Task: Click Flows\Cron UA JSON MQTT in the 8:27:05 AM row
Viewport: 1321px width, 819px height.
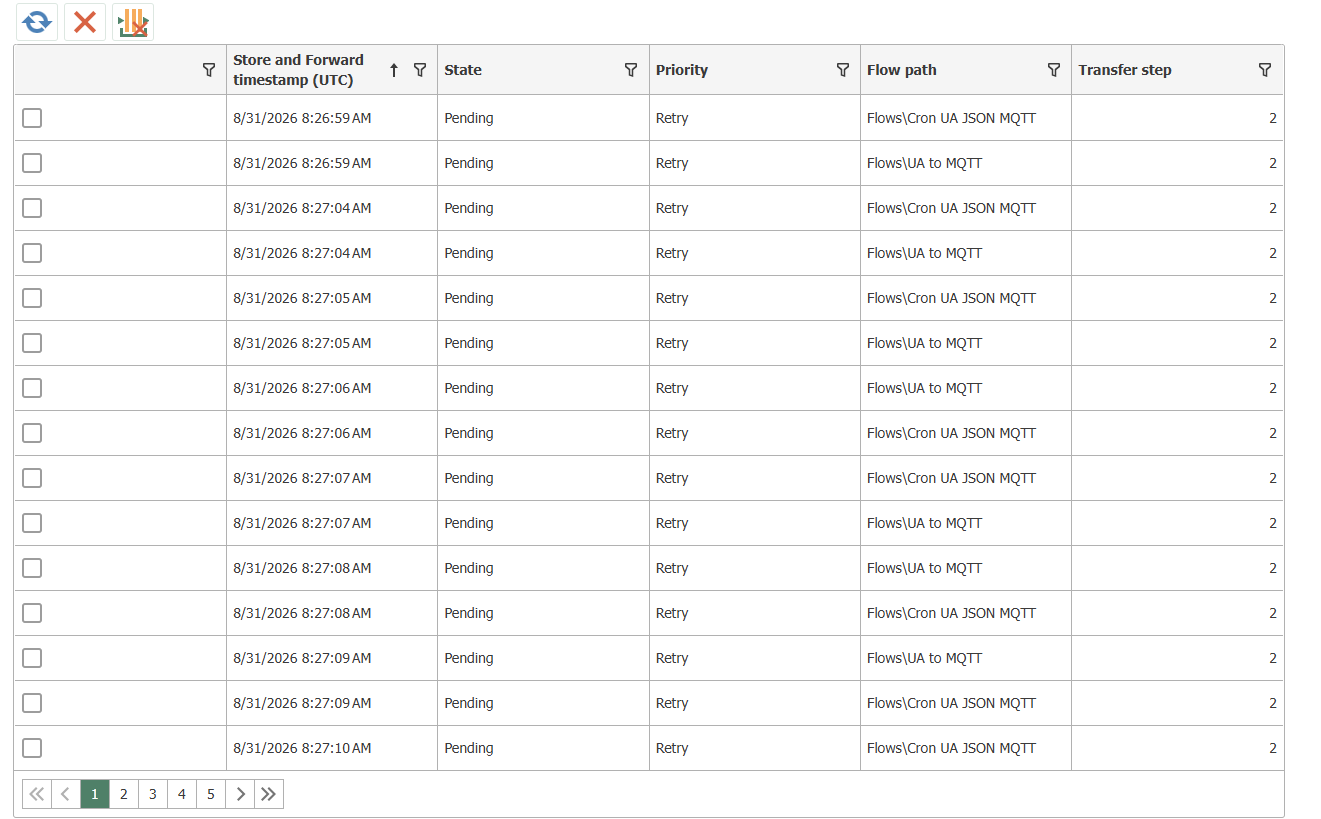Action: click(952, 298)
